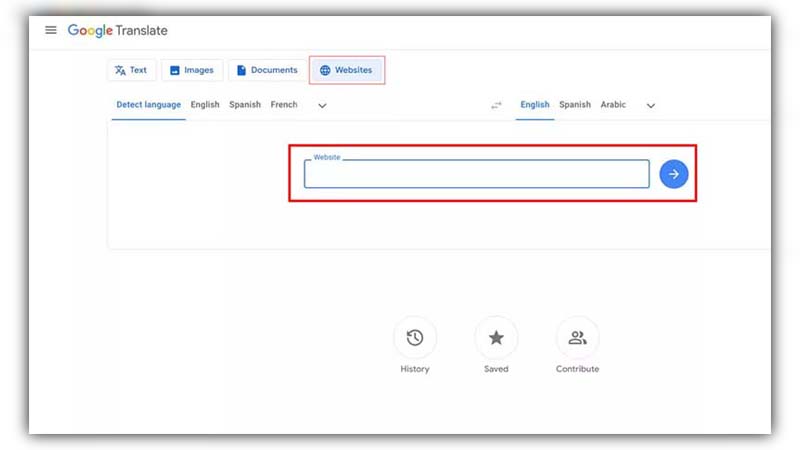Select Arabic as target language
The width and height of the screenshot is (800, 450).
point(613,105)
